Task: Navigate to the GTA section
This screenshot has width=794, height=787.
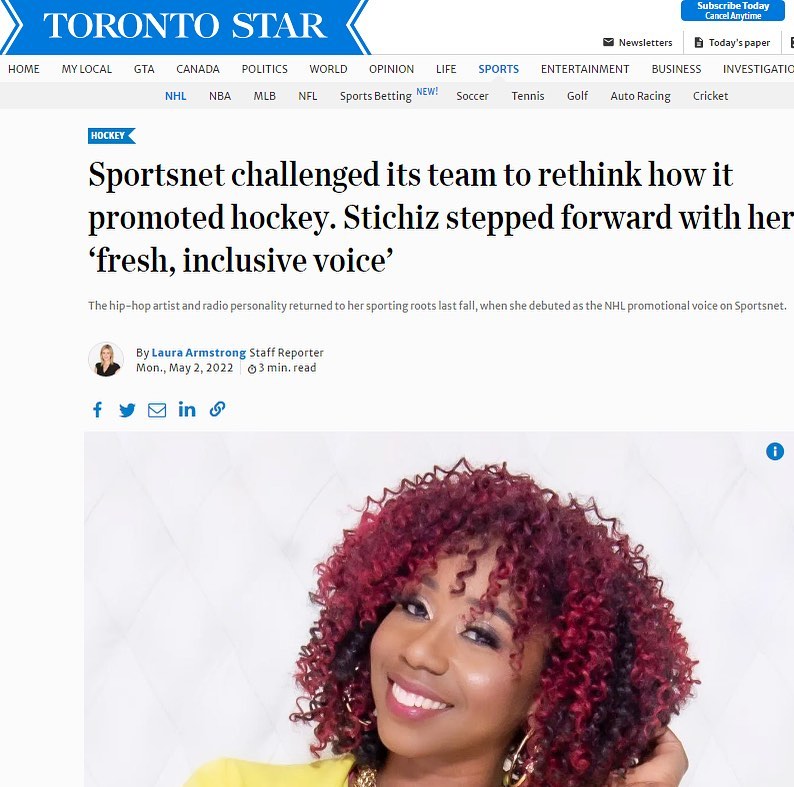Action: click(144, 69)
